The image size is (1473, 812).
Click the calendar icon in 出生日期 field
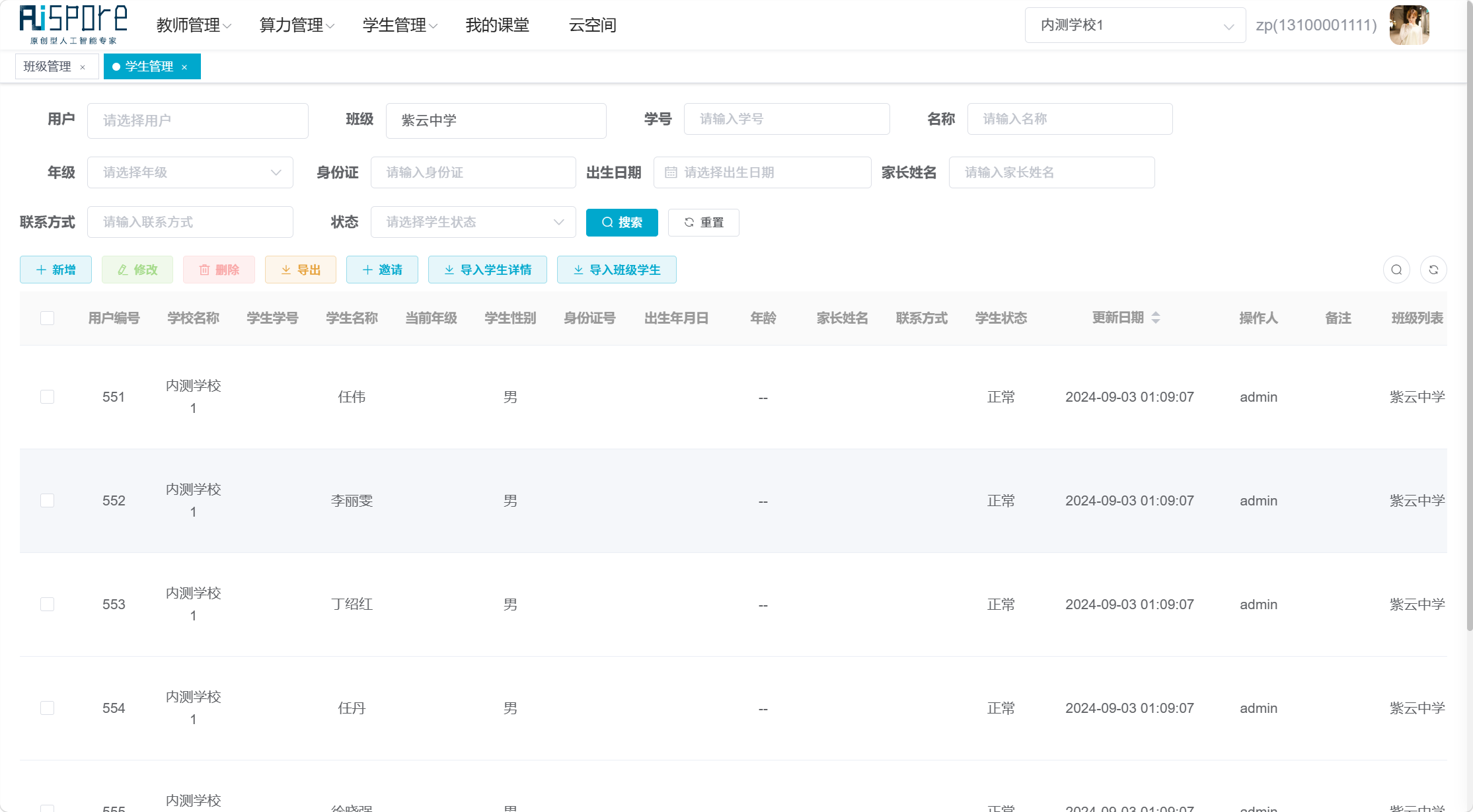tap(671, 172)
